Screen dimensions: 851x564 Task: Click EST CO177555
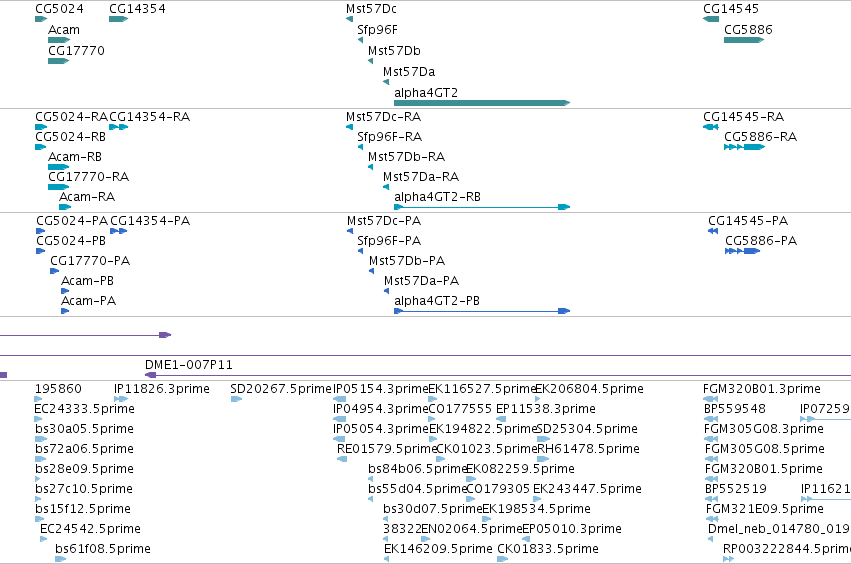[x=460, y=409]
